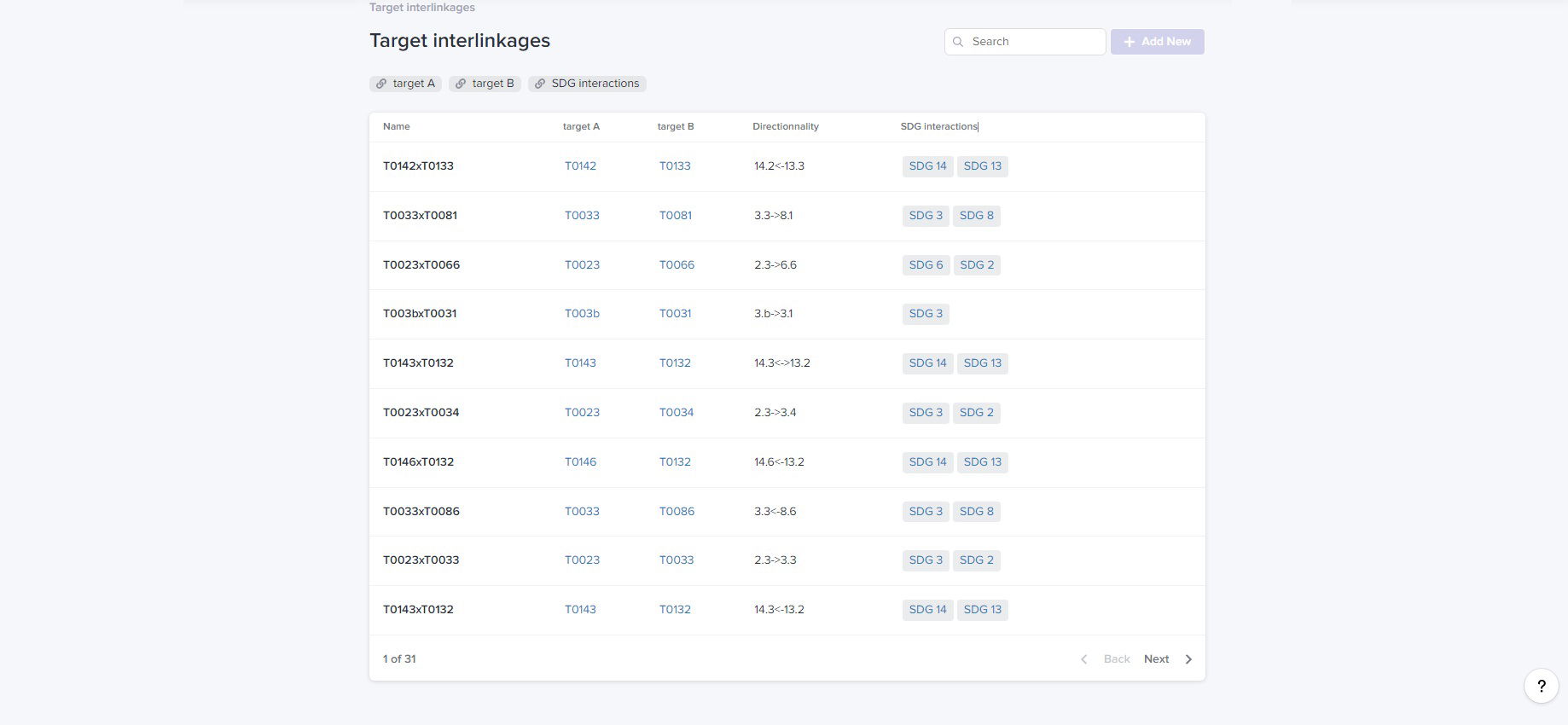
Task: Click the left chevron back arrow
Action: 1083,659
